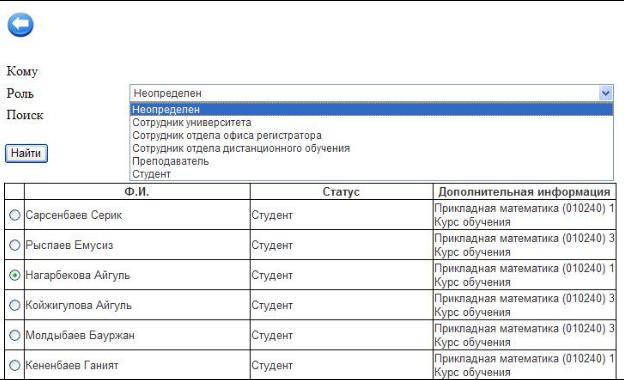Click the Роль field label
Image resolution: width=624 pixels, height=380 pixels.
click(x=20, y=93)
